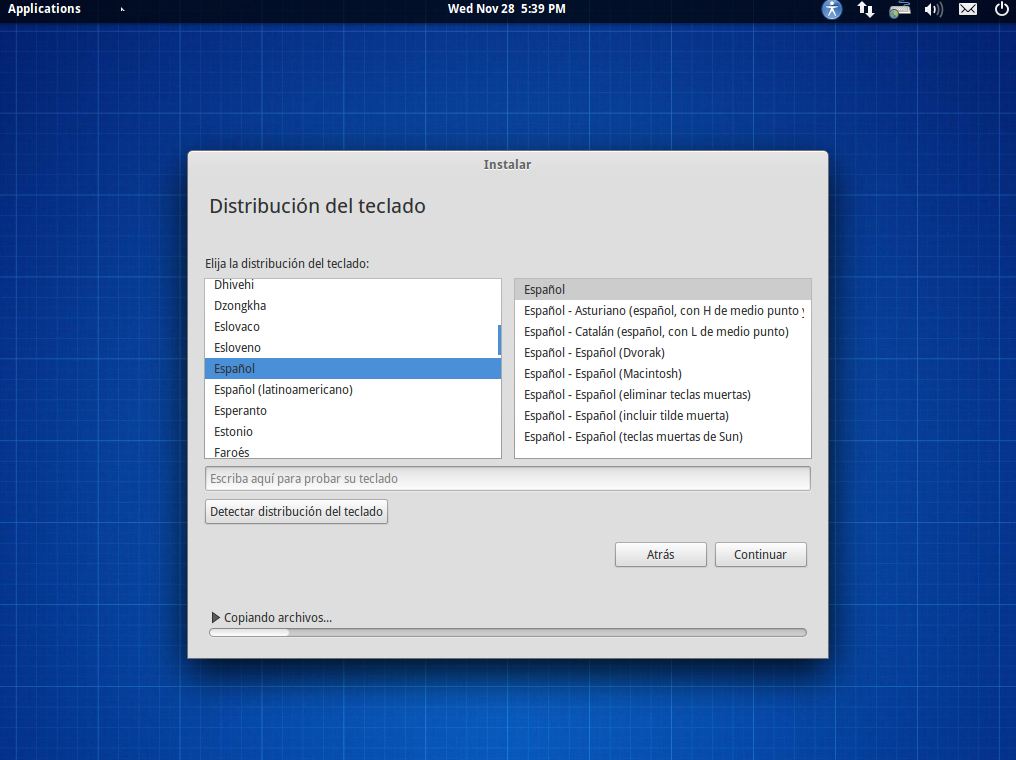Pick Español - Español (Macintosh) variant
The image size is (1016, 760).
602,374
